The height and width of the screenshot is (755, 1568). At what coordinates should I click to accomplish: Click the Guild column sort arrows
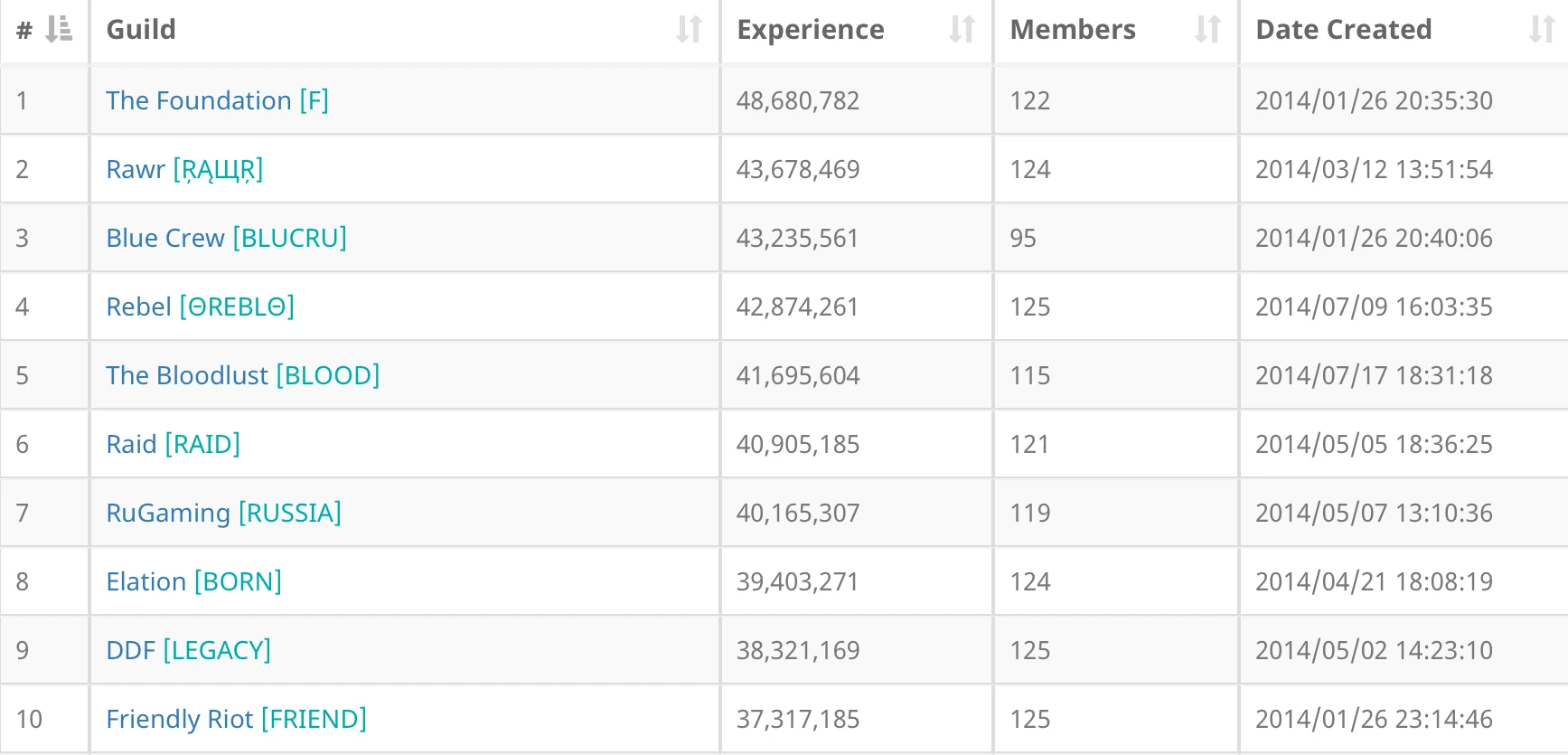689,29
